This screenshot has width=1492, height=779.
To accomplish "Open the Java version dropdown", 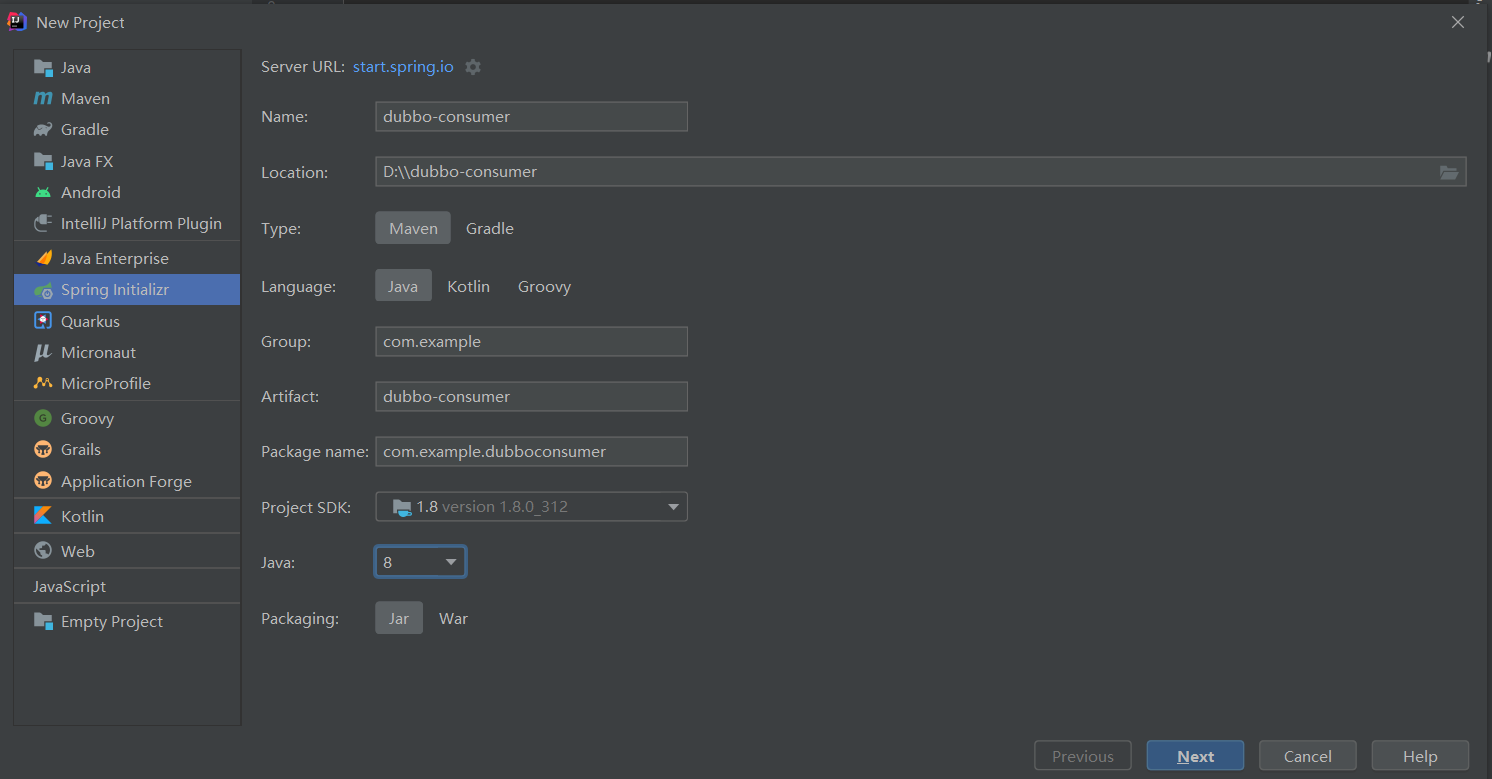I will (x=420, y=562).
